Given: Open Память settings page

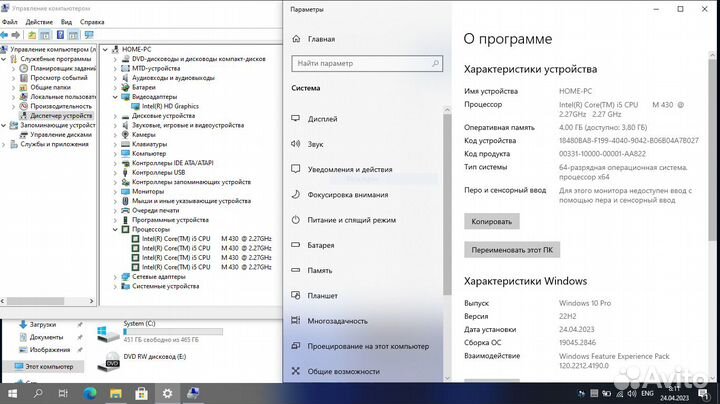Looking at the screenshot, I should (320, 270).
